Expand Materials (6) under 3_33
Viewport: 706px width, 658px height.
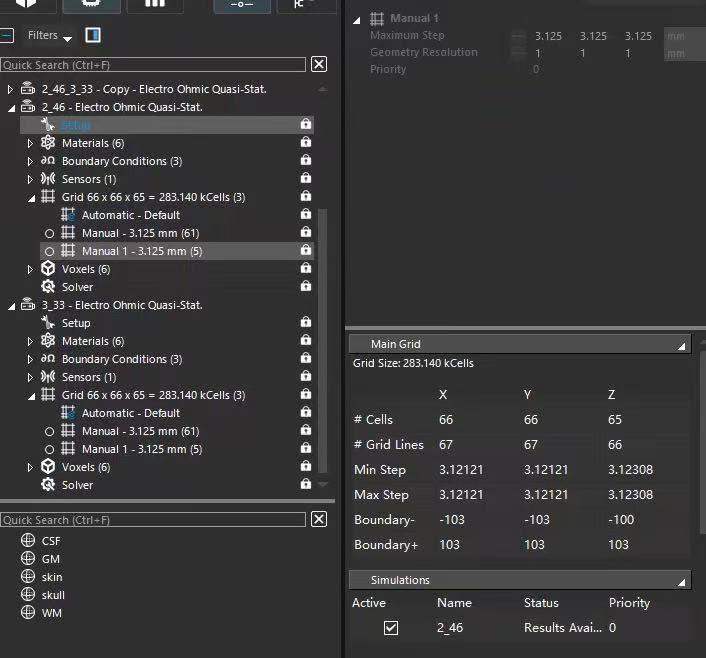30,341
